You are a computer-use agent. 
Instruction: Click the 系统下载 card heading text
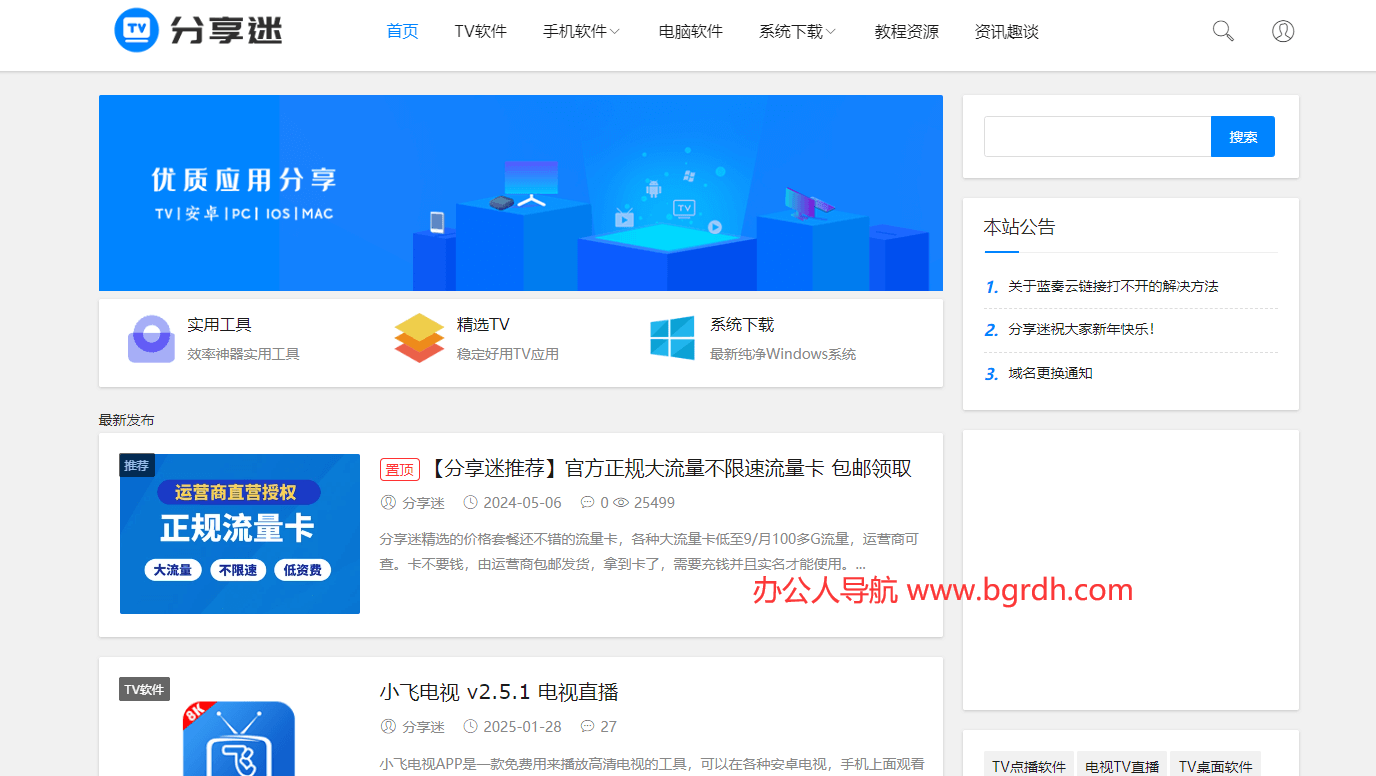[x=742, y=325]
